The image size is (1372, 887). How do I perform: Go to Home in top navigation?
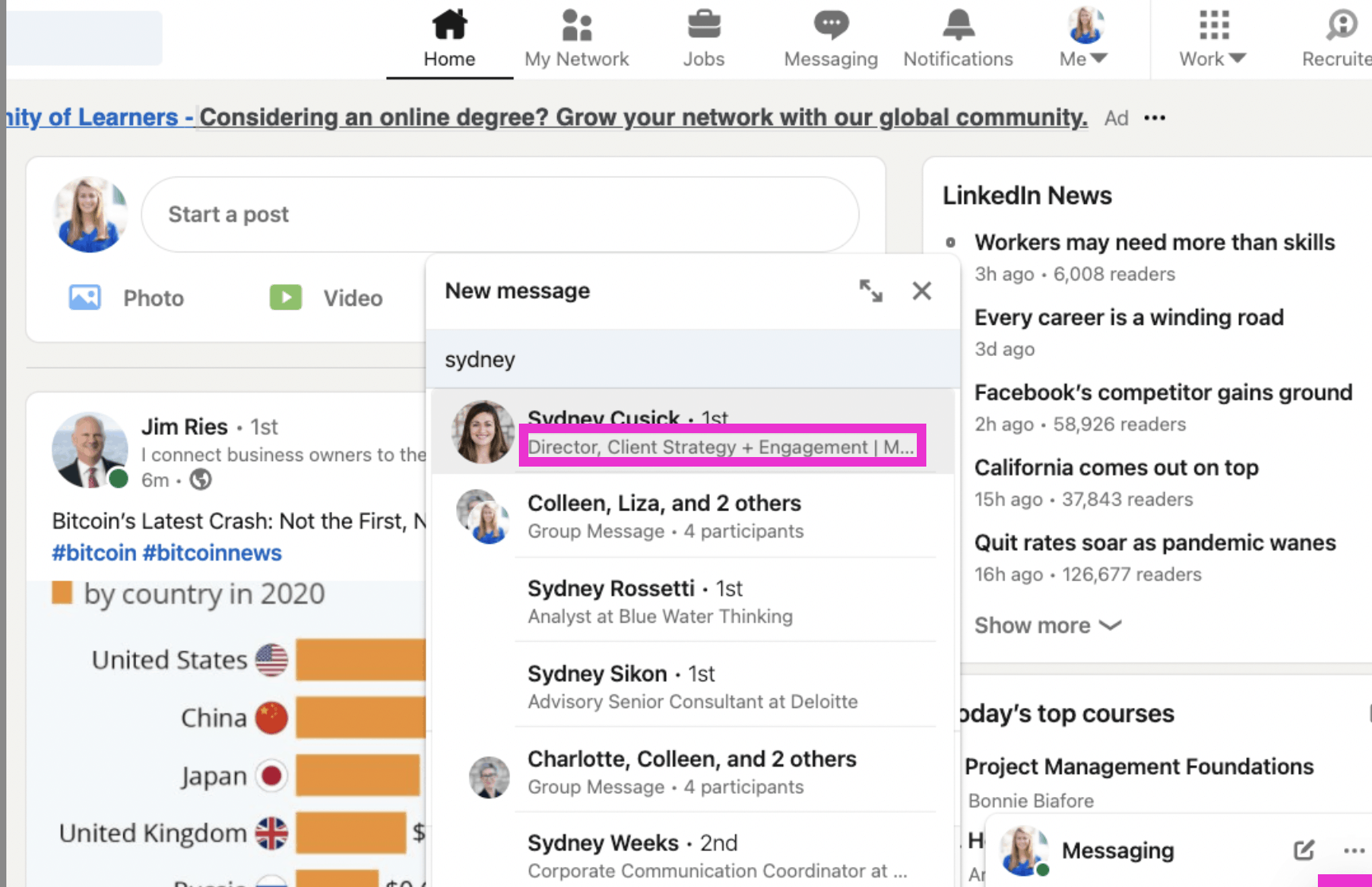(450, 38)
